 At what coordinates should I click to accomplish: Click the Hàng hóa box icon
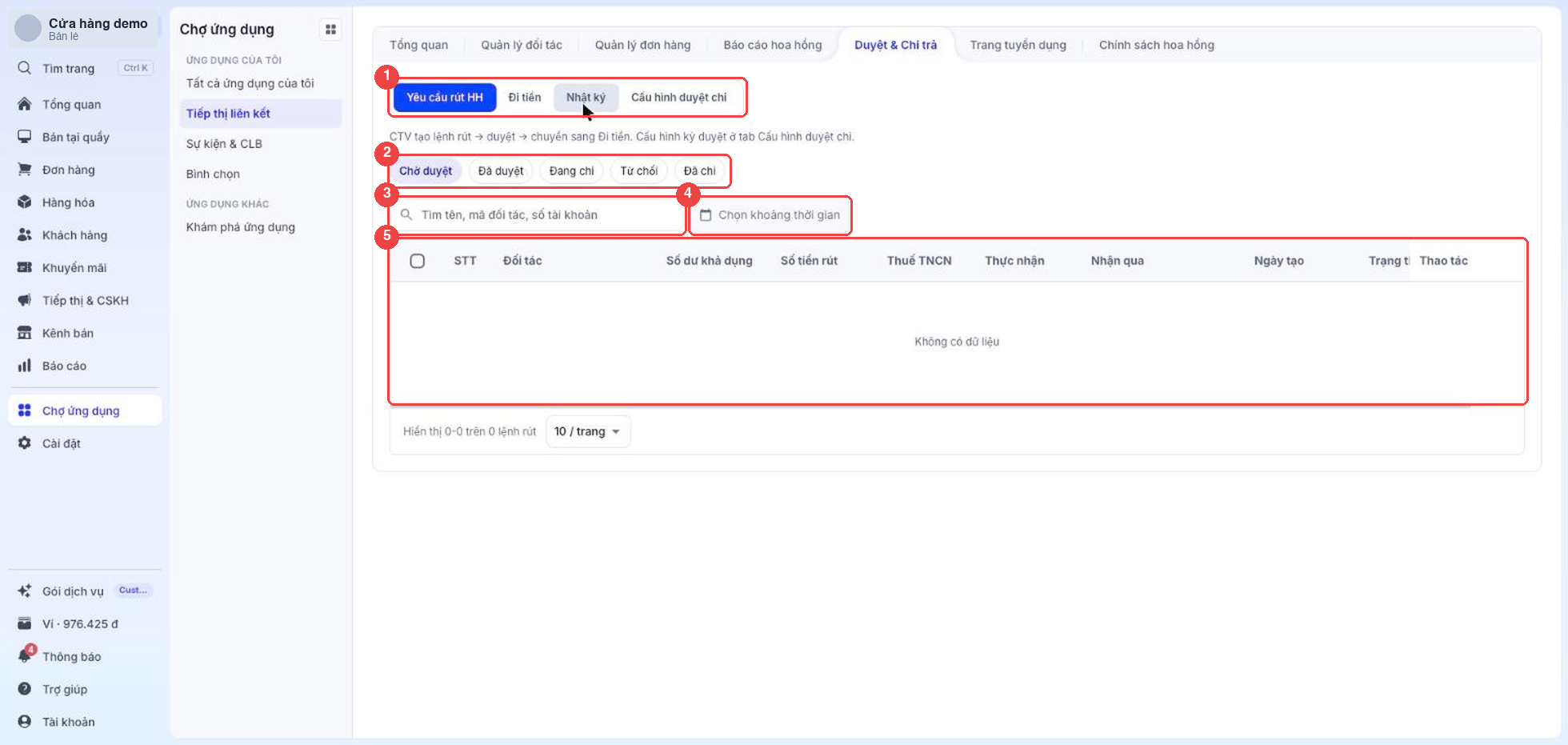pyautogui.click(x=25, y=202)
